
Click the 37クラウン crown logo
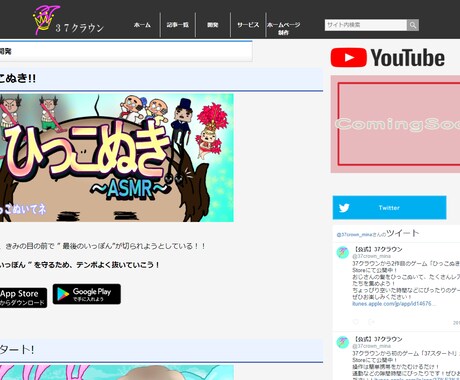pos(46,20)
